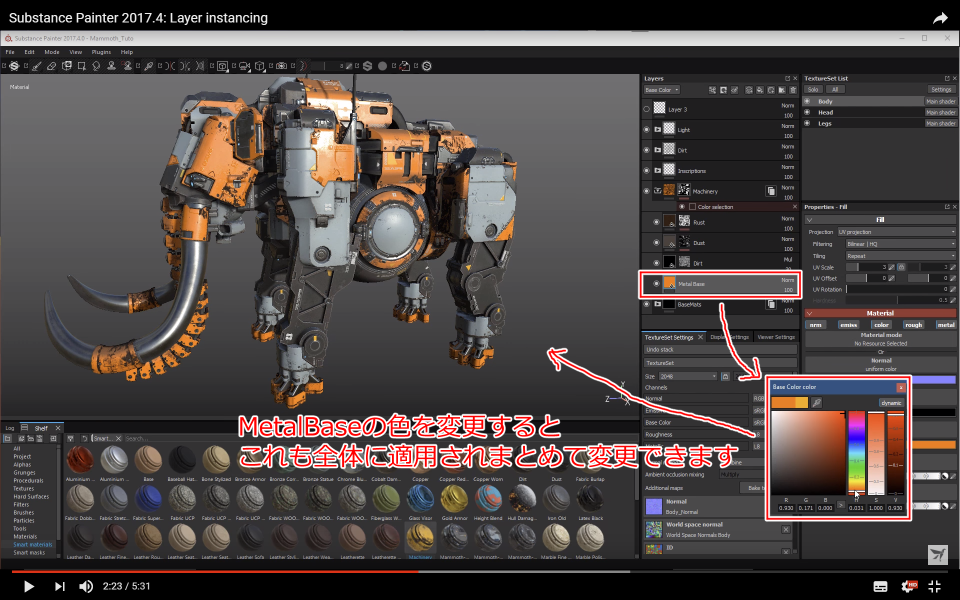Open the Projection dropdown

point(896,232)
